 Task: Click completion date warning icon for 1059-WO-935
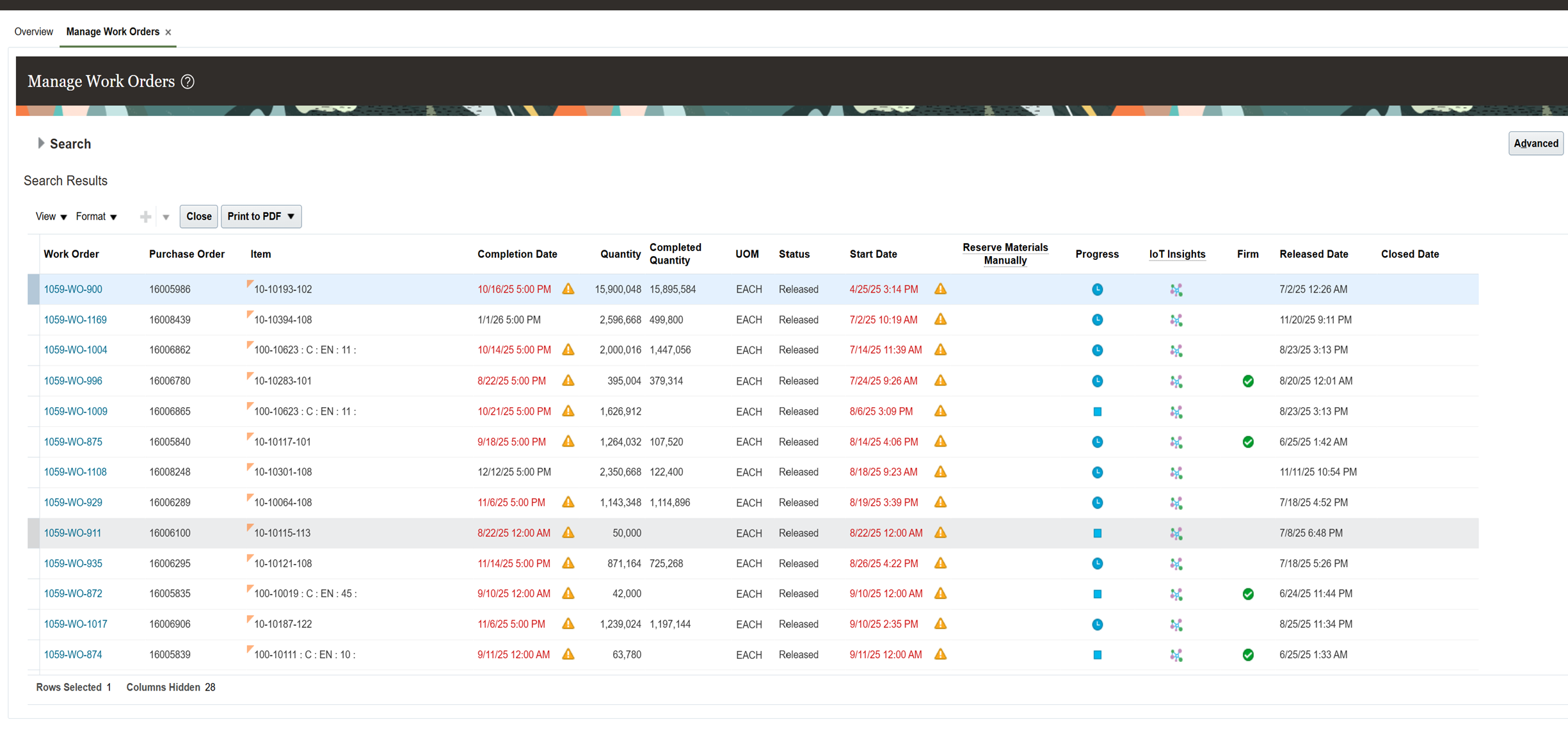click(568, 563)
